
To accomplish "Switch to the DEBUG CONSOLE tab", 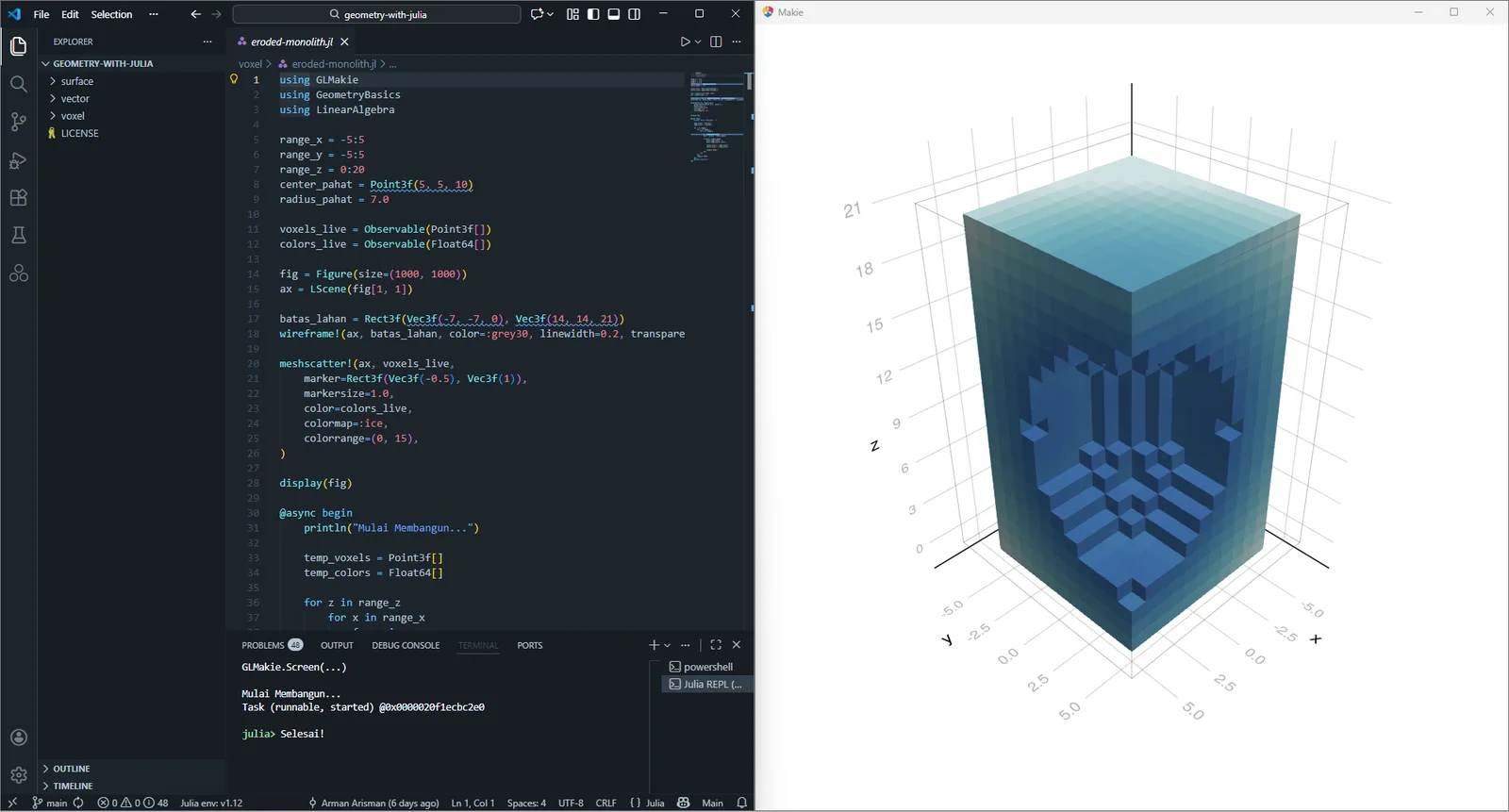I will (x=406, y=645).
